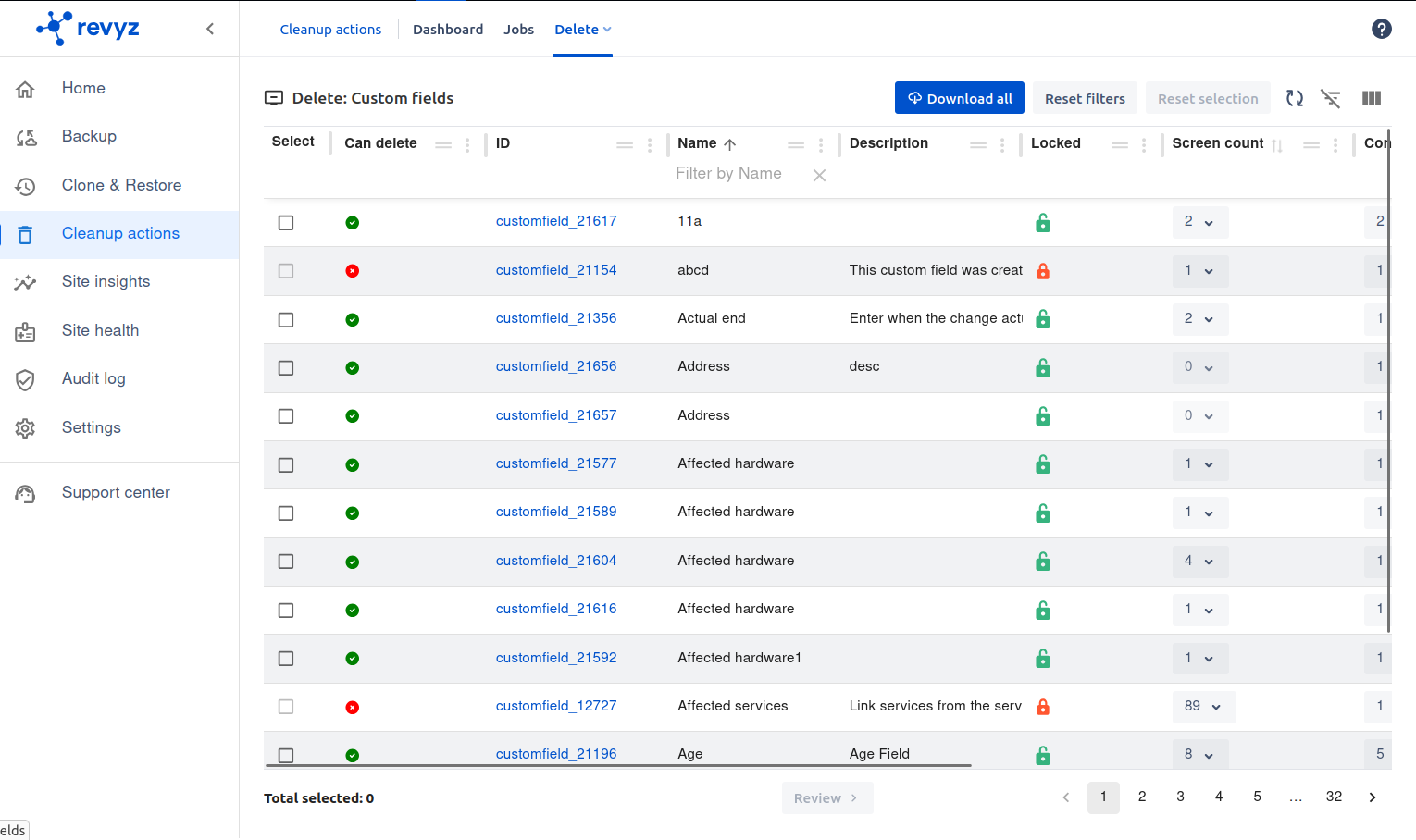1416x840 pixels.
Task: Expand the 89 screens dropdown for Affected services
Action: click(1204, 707)
